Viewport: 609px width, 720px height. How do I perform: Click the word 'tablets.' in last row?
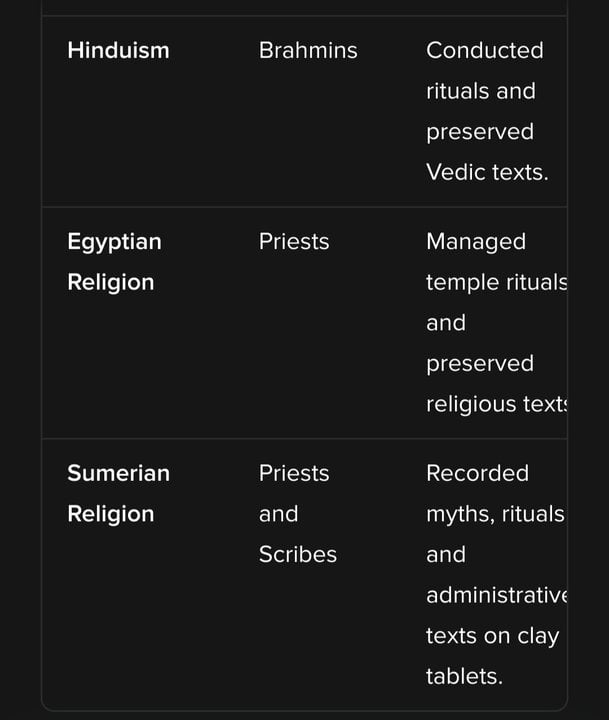[x=464, y=676]
